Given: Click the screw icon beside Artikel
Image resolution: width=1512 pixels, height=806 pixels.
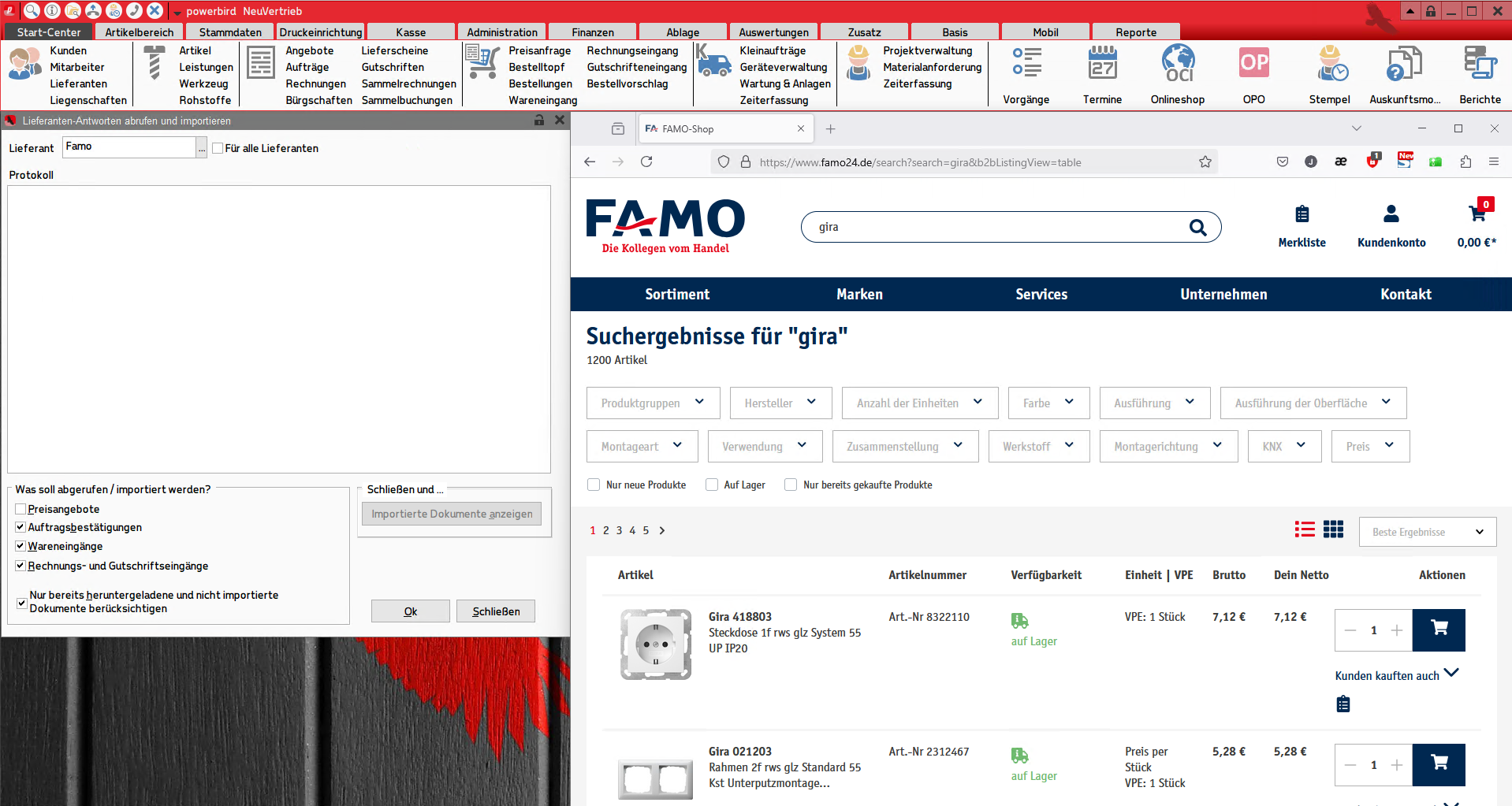Looking at the screenshot, I should 155,62.
